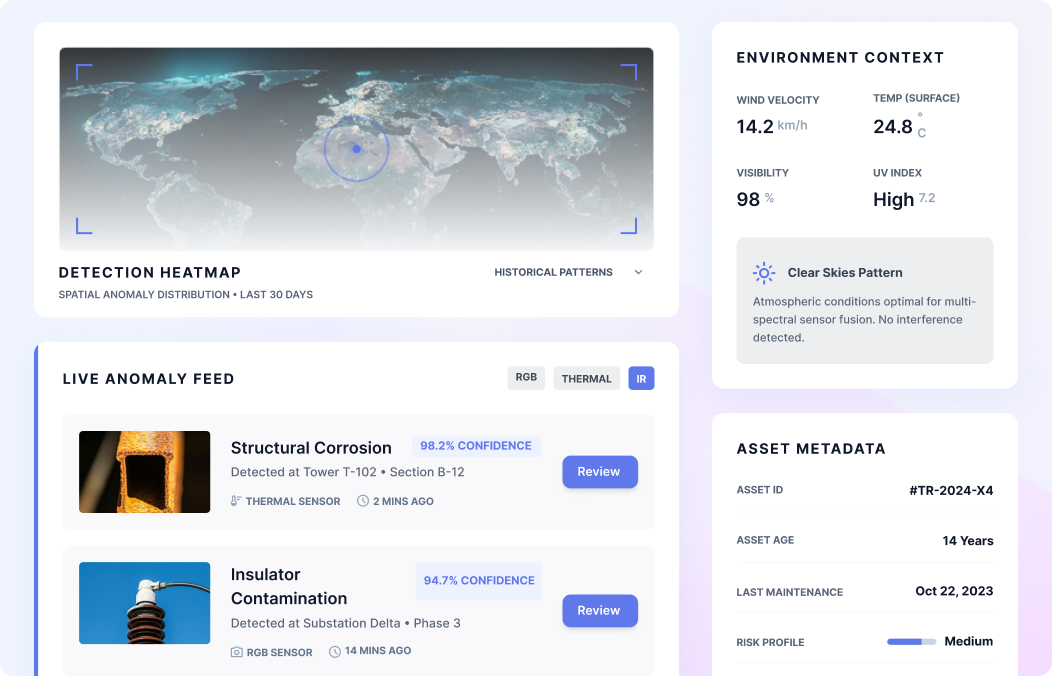Review the Insulator Contamination anomaly
This screenshot has height=676, width=1052.
pos(599,611)
